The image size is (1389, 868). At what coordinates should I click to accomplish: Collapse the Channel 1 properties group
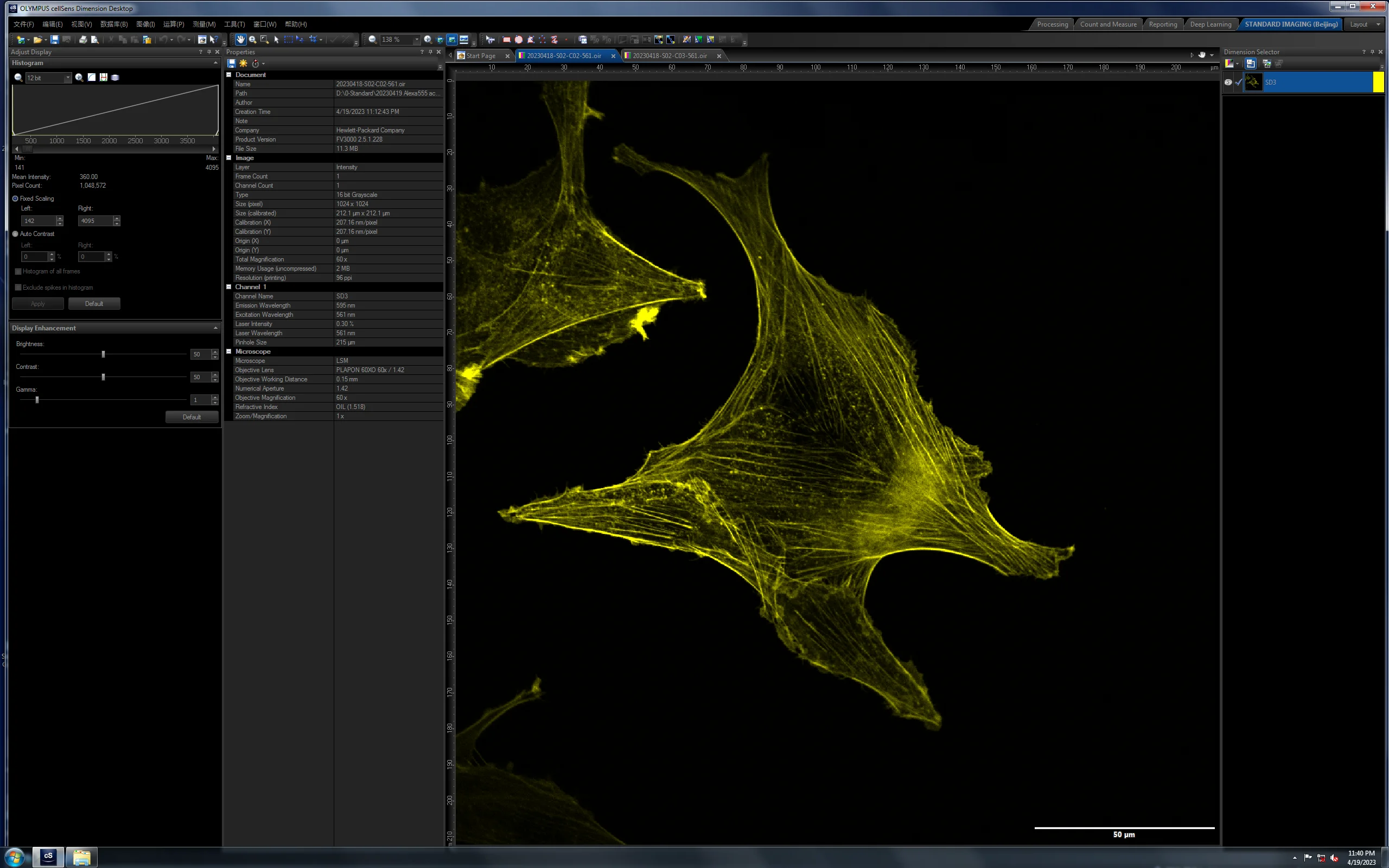coord(228,287)
